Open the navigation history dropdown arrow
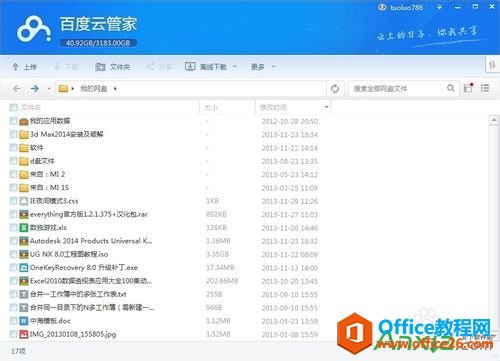500x361 pixels. click(x=49, y=89)
